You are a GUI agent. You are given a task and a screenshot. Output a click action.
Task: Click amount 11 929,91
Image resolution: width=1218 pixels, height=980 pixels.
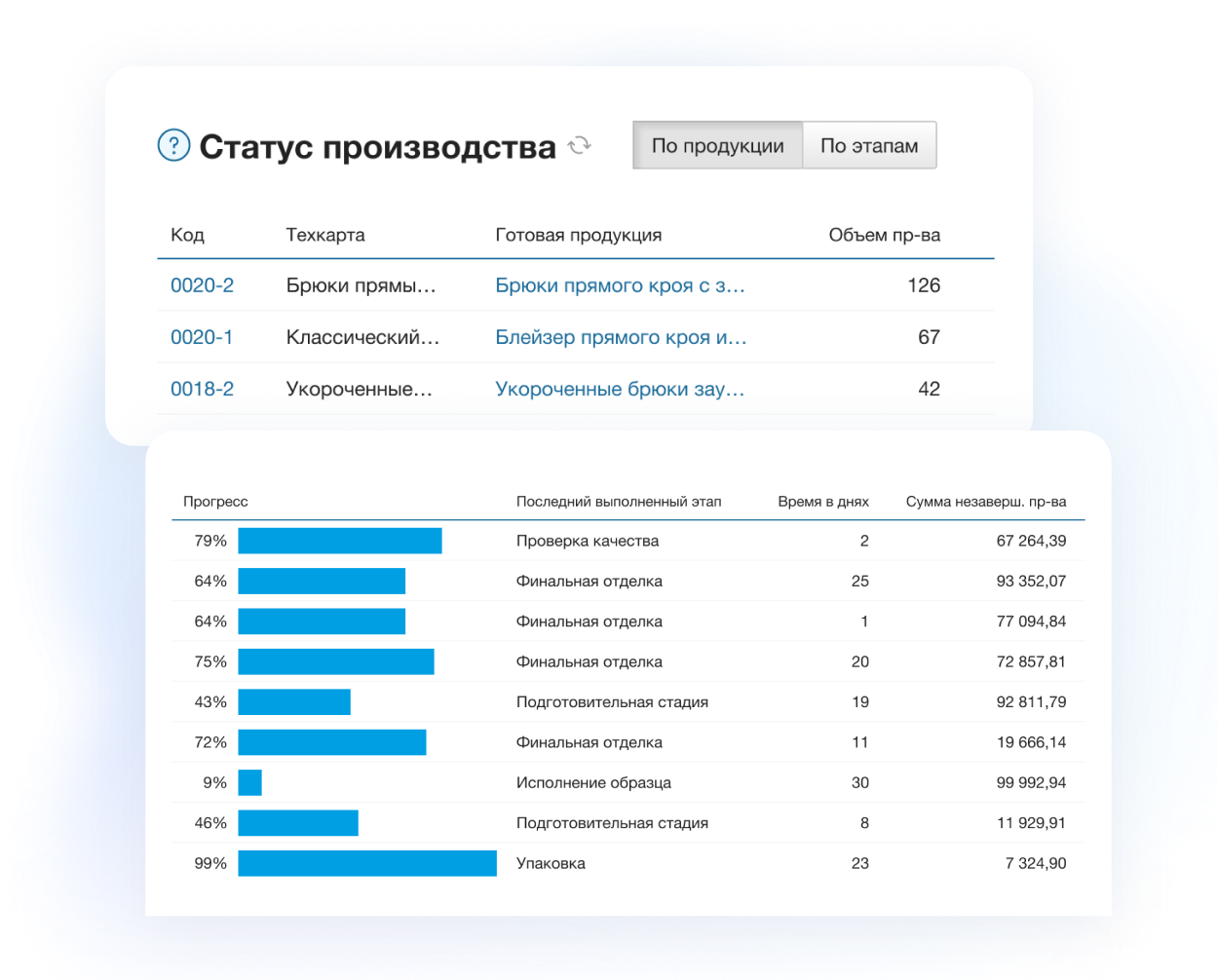pos(1031,823)
